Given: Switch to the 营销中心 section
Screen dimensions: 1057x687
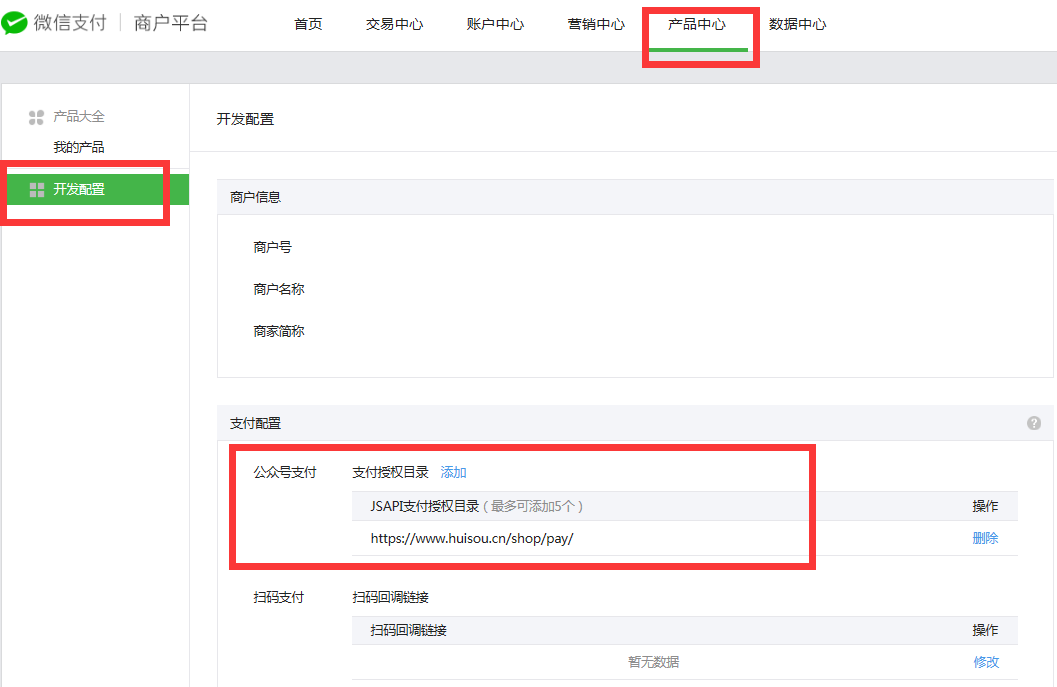Looking at the screenshot, I should tap(596, 24).
